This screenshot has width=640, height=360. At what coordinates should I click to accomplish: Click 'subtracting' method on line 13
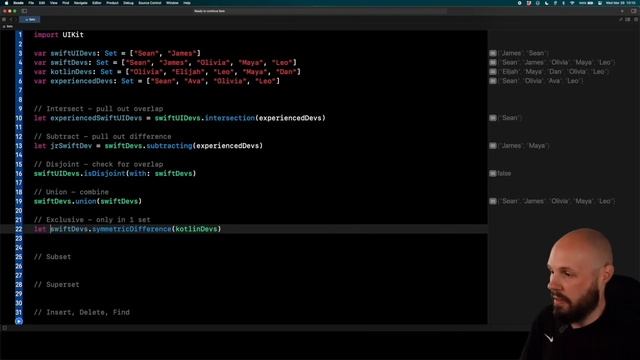(x=169, y=146)
